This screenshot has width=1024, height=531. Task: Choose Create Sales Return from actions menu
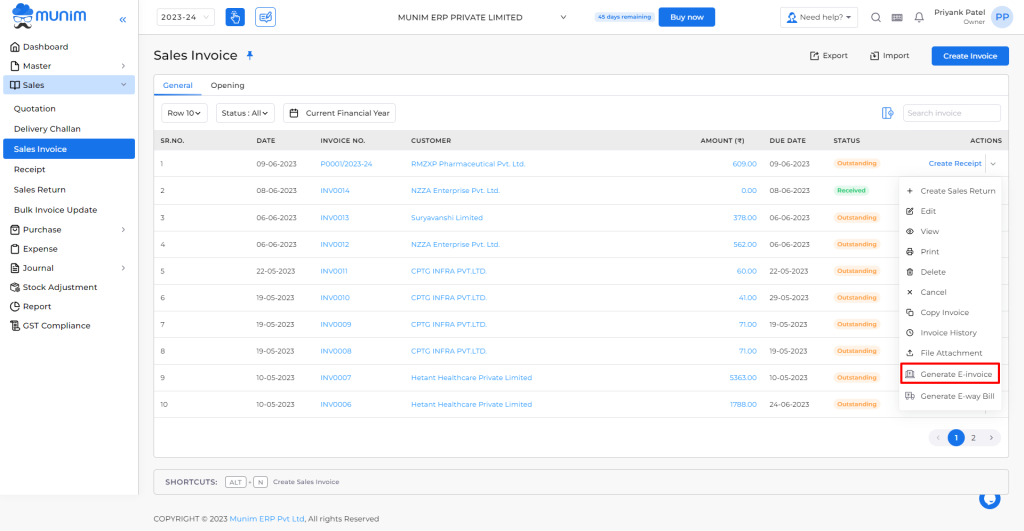pos(950,191)
